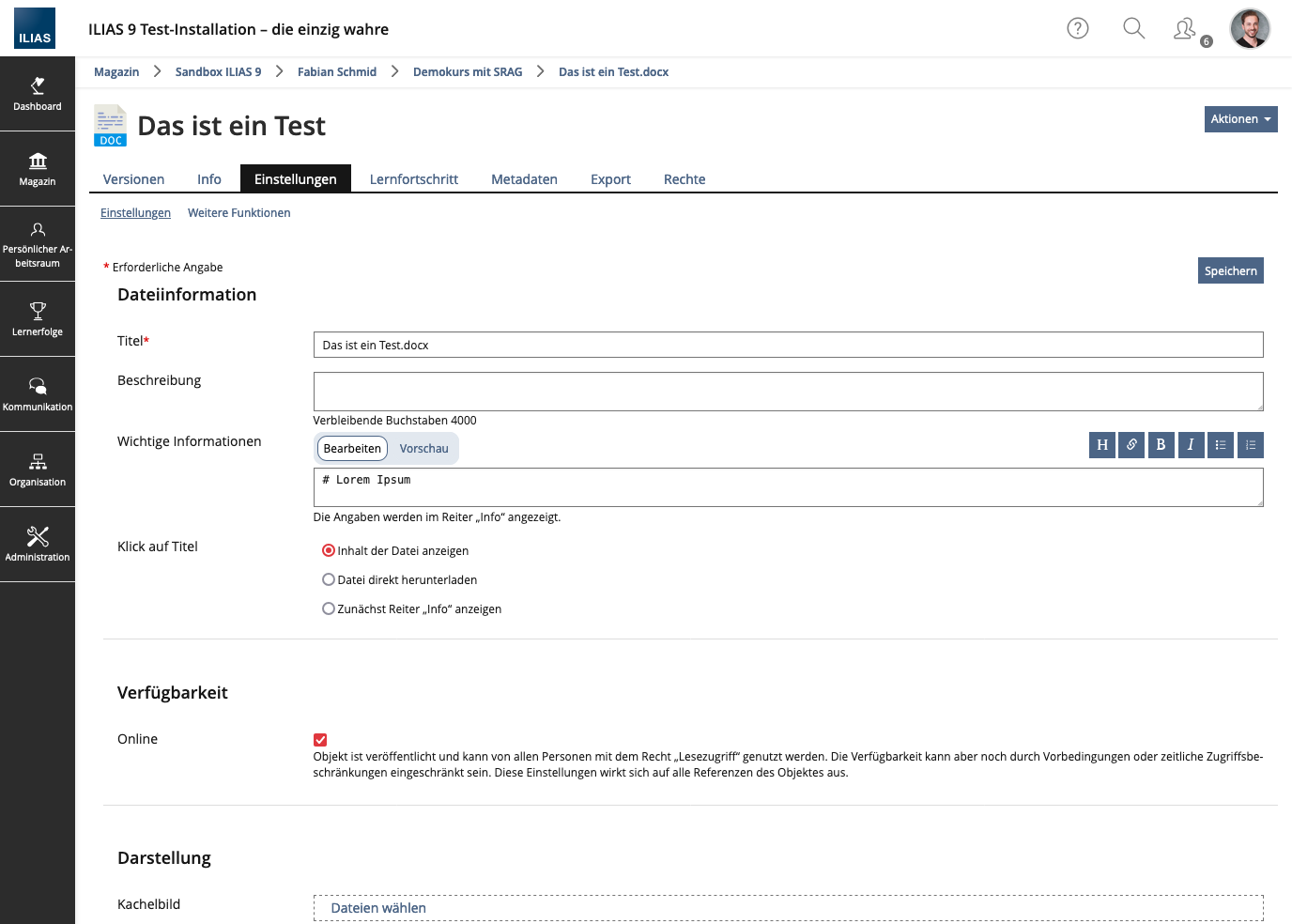
Task: Open the user avatar profile menu
Action: tap(1250, 28)
